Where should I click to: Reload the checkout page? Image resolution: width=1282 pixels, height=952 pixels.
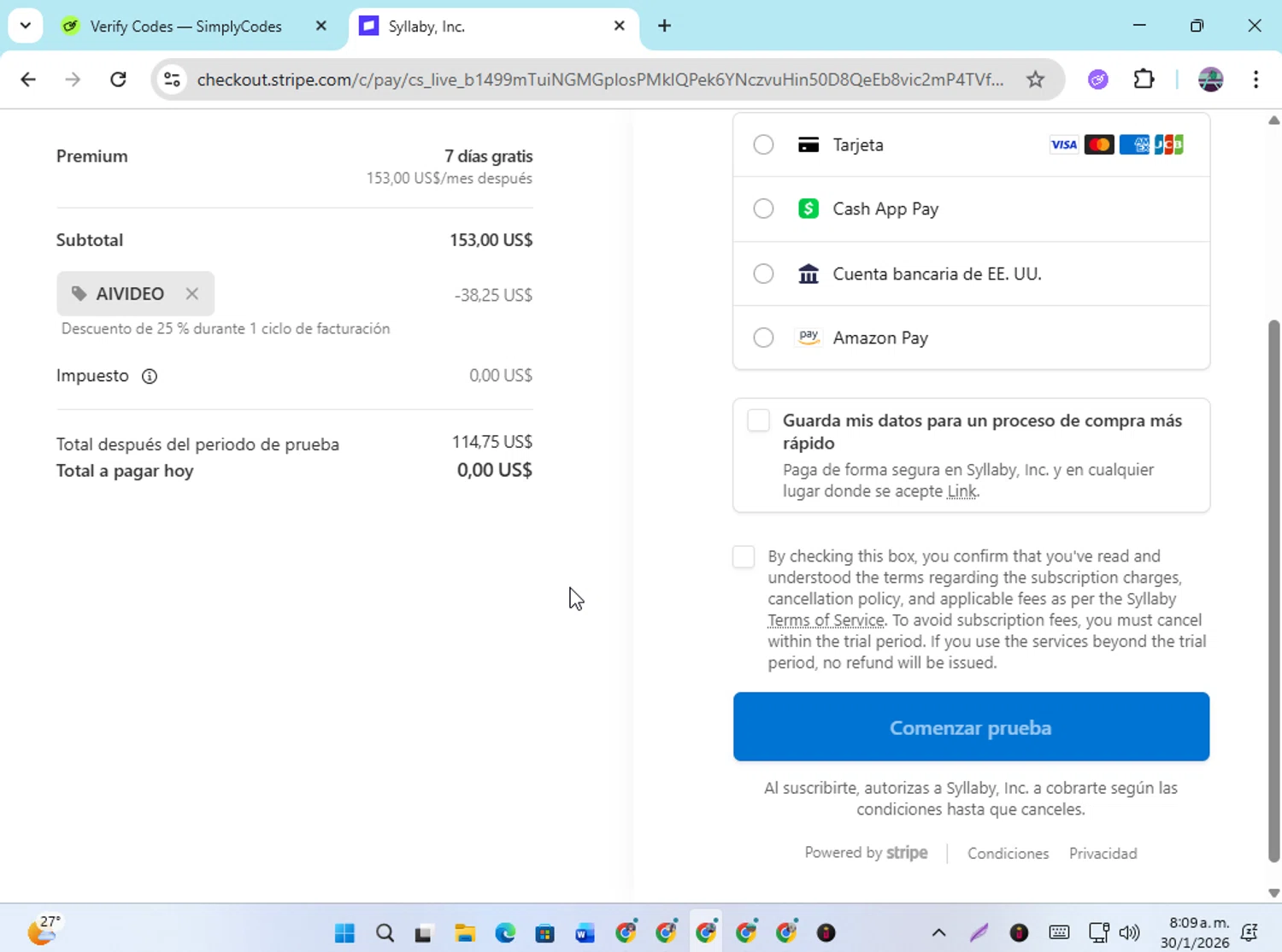tap(118, 79)
